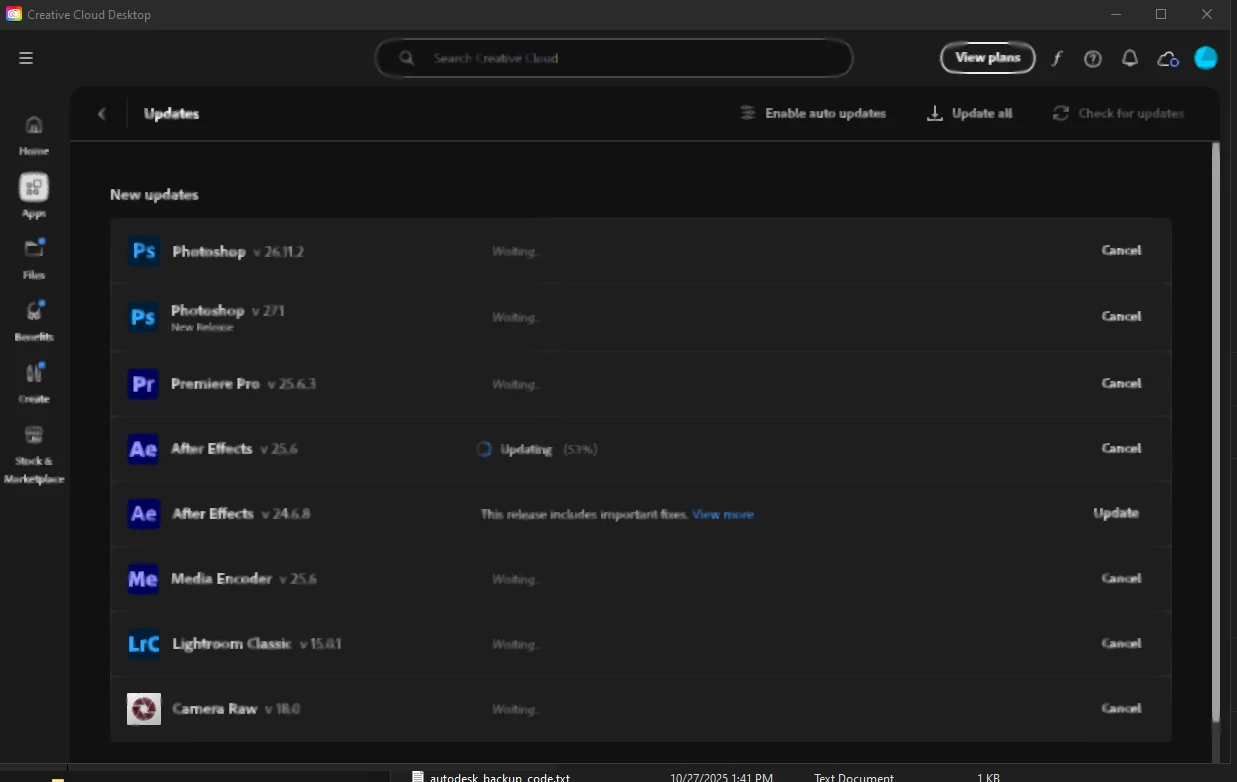Cancel the After Effects v 25.6 update
The height and width of the screenshot is (782, 1237).
(1121, 448)
